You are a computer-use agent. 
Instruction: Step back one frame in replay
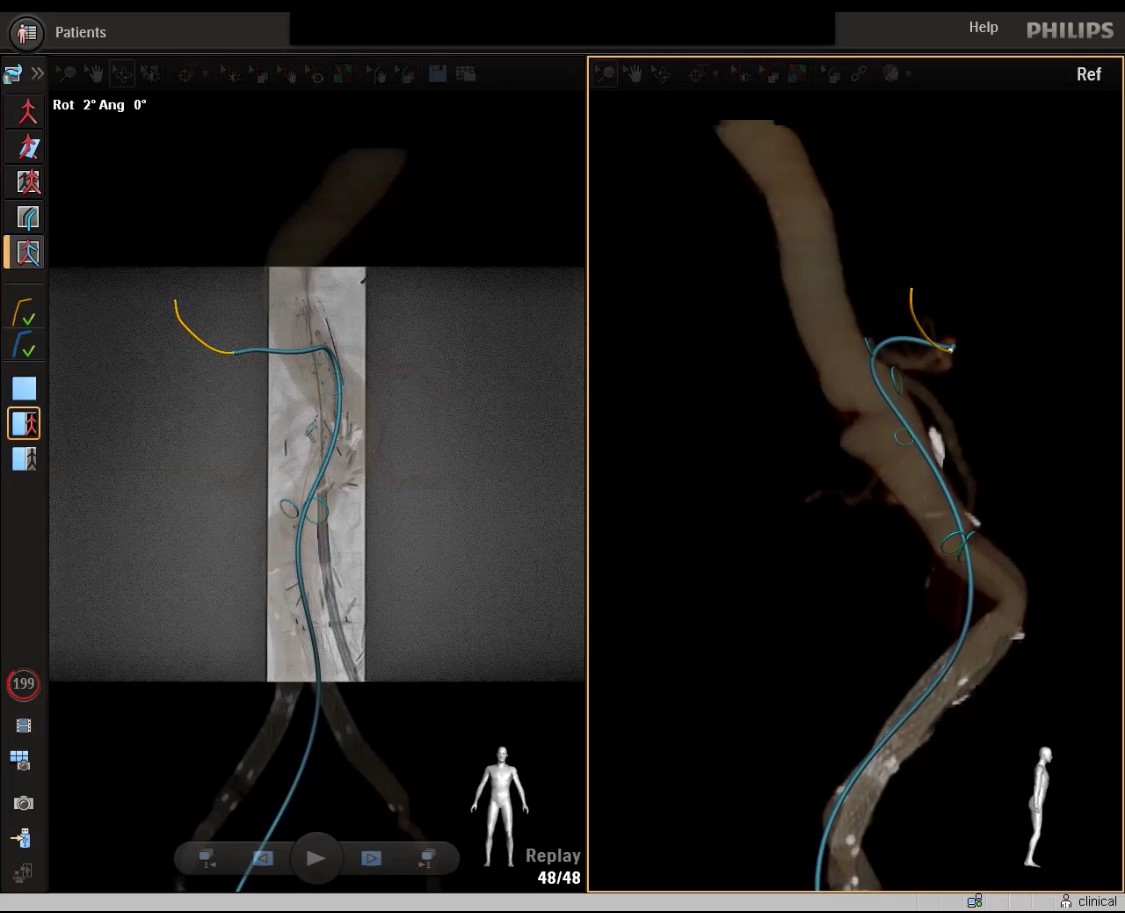[x=263, y=858]
